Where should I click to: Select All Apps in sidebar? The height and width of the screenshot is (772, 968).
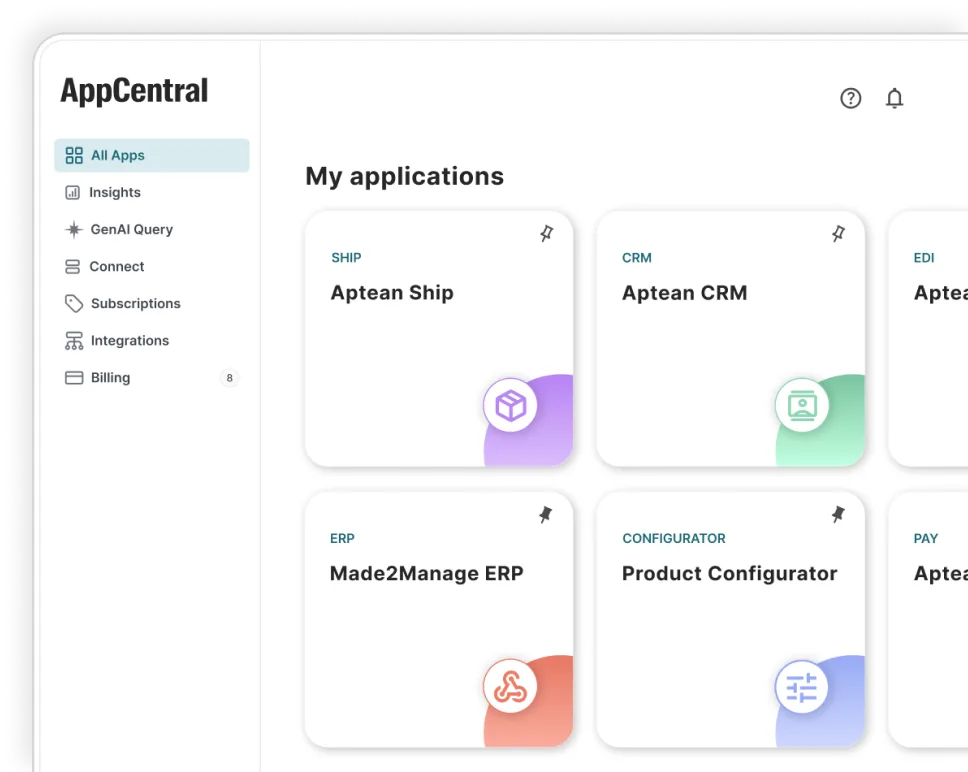[152, 156]
